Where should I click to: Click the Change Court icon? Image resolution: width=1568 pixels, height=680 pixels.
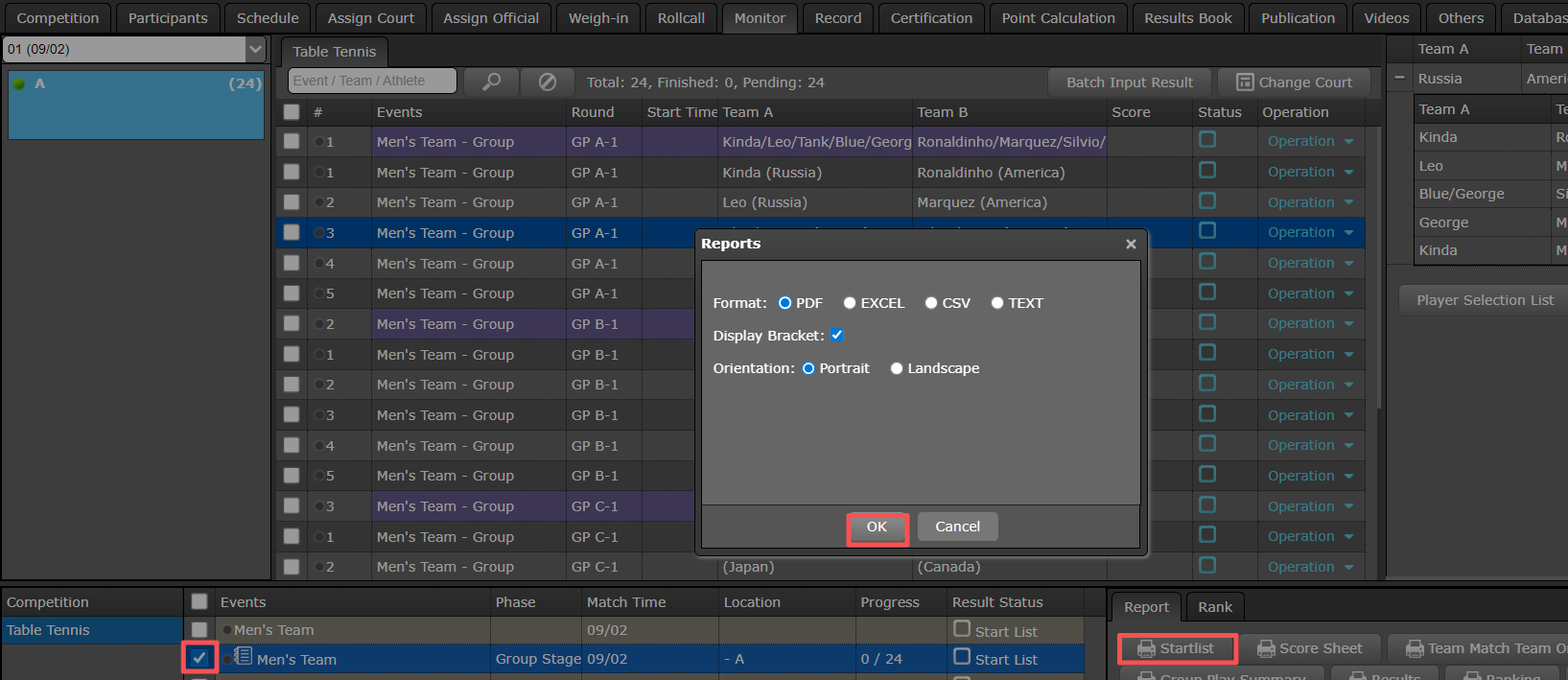click(1245, 82)
